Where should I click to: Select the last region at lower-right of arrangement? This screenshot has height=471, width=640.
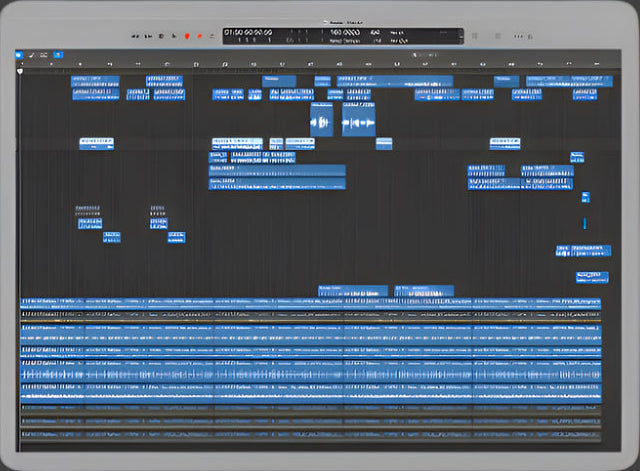click(591, 277)
